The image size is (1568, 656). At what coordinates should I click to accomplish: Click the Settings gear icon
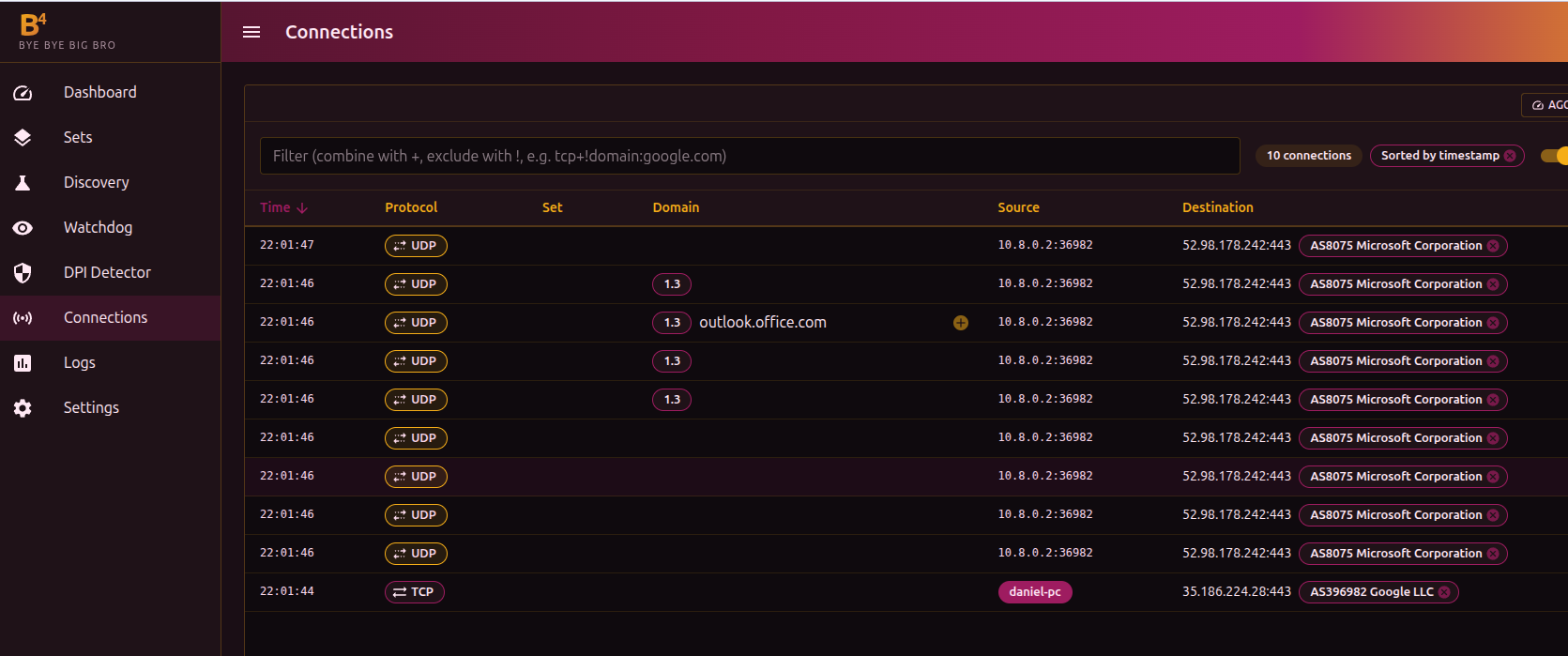[23, 408]
